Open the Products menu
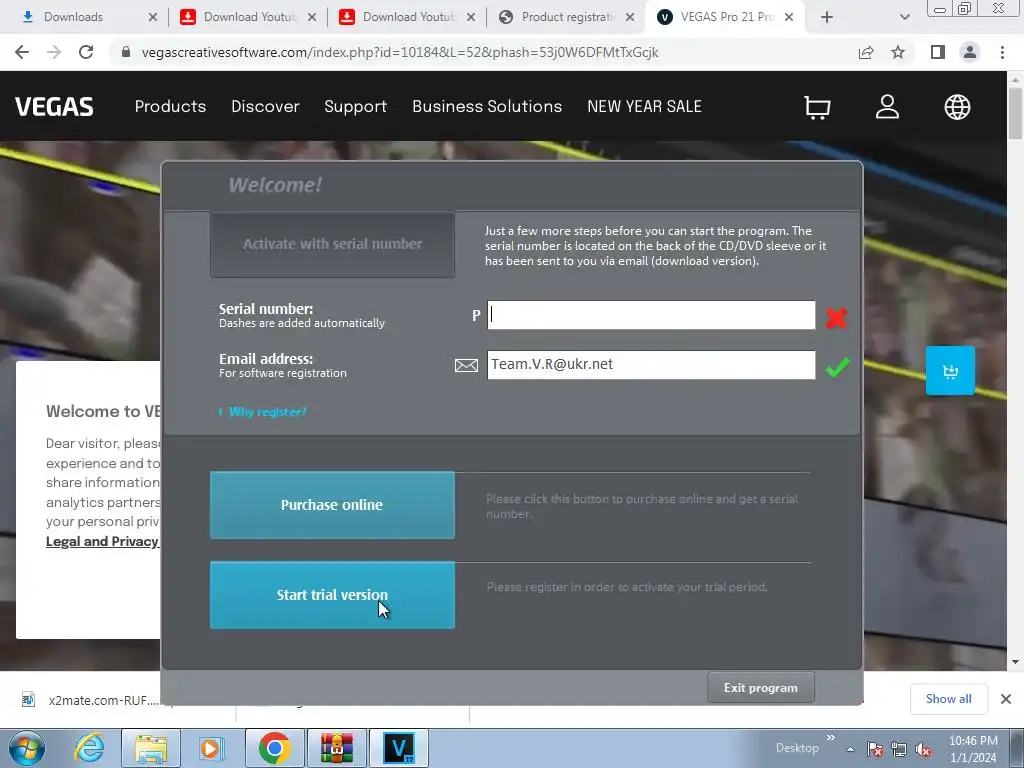Image resolution: width=1024 pixels, height=768 pixels. (170, 106)
